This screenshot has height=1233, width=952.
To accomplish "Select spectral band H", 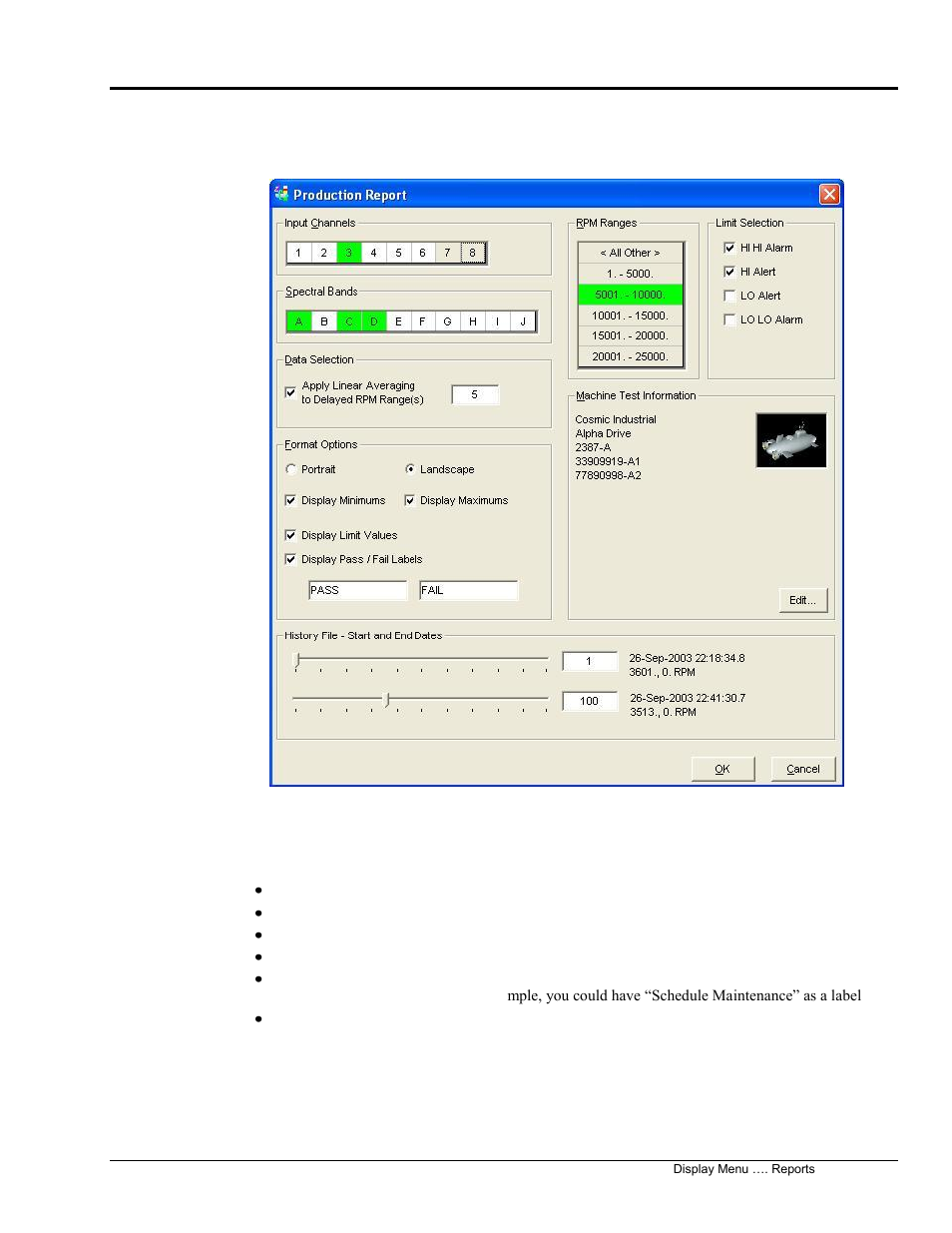I will 473,321.
